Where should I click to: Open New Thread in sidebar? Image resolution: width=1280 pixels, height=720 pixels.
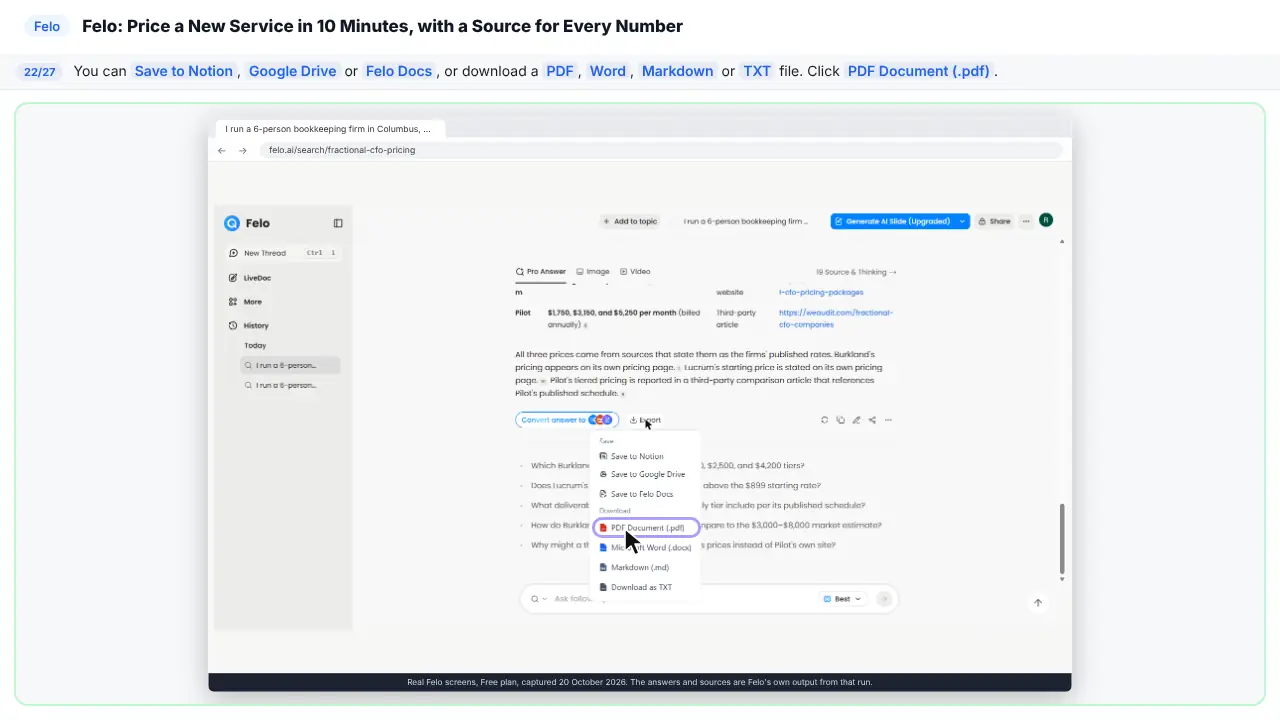click(x=283, y=253)
